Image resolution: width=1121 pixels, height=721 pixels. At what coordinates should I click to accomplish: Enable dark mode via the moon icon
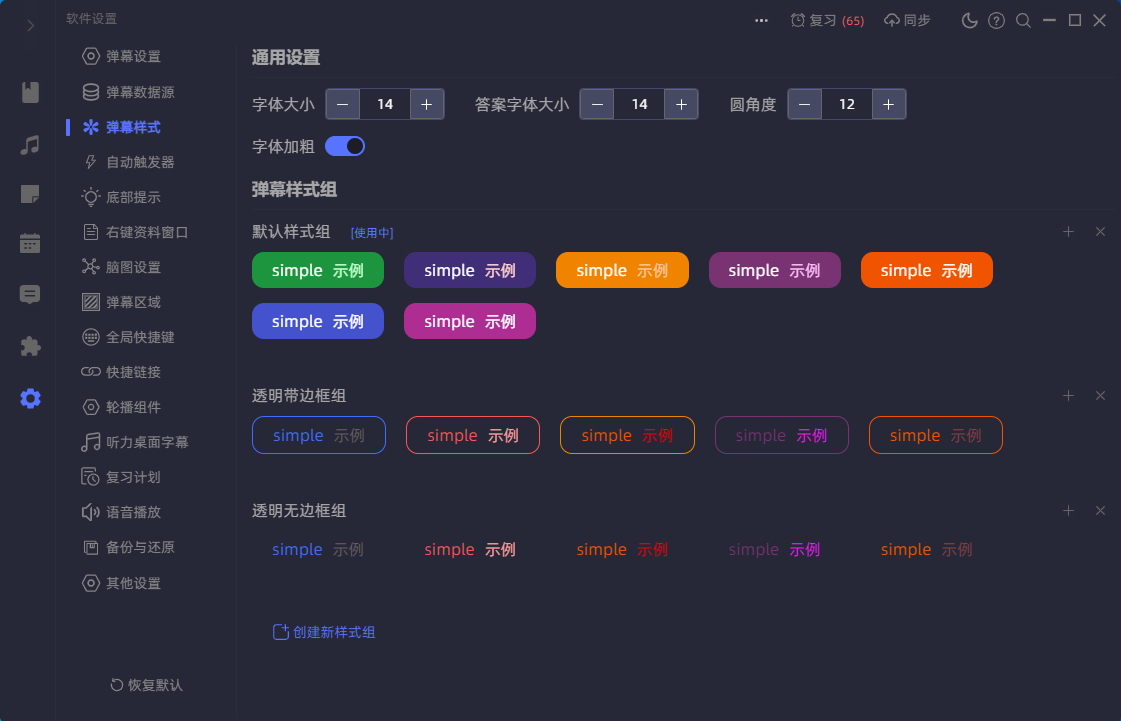[969, 19]
